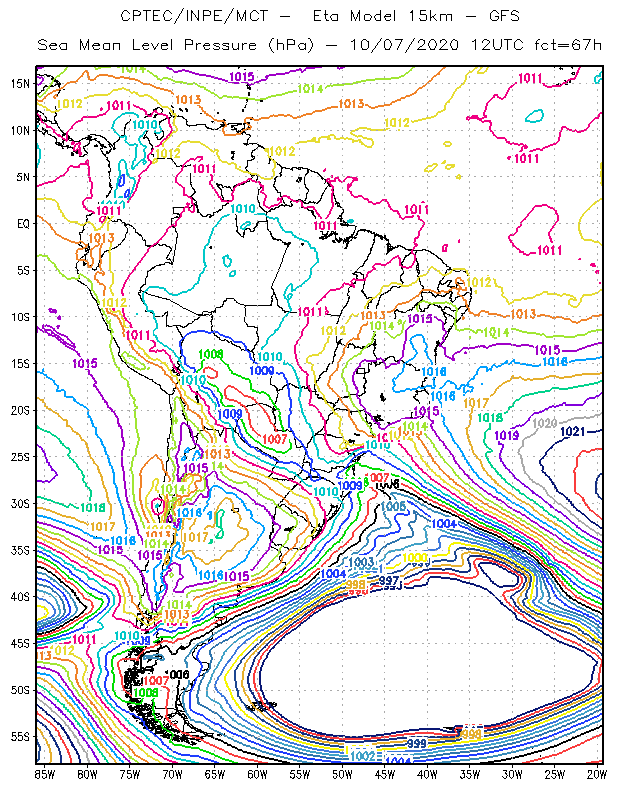Click the '70W' longitude axis label
The width and height of the screenshot is (618, 800).
(172, 775)
